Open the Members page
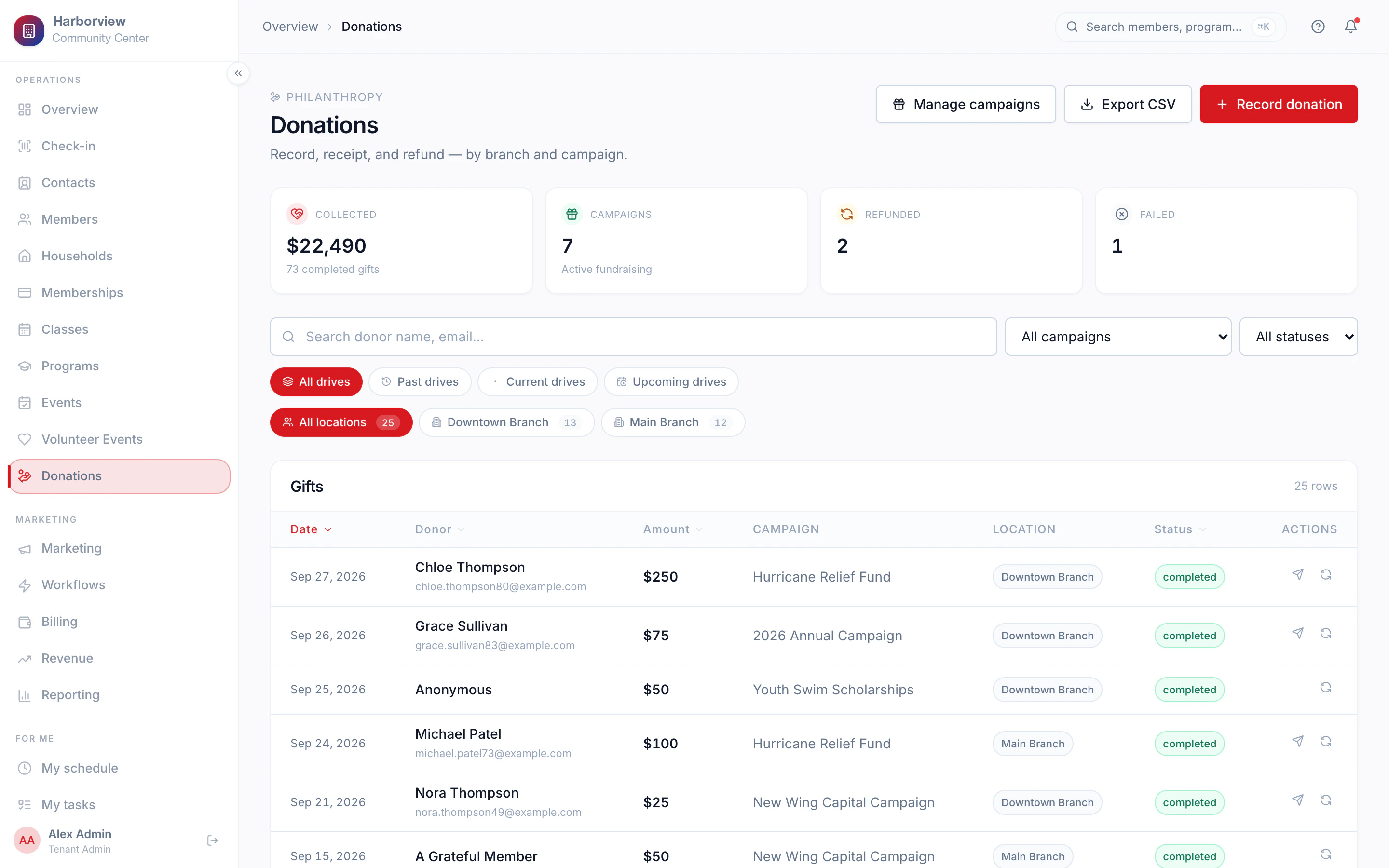The height and width of the screenshot is (868, 1389). [119, 219]
